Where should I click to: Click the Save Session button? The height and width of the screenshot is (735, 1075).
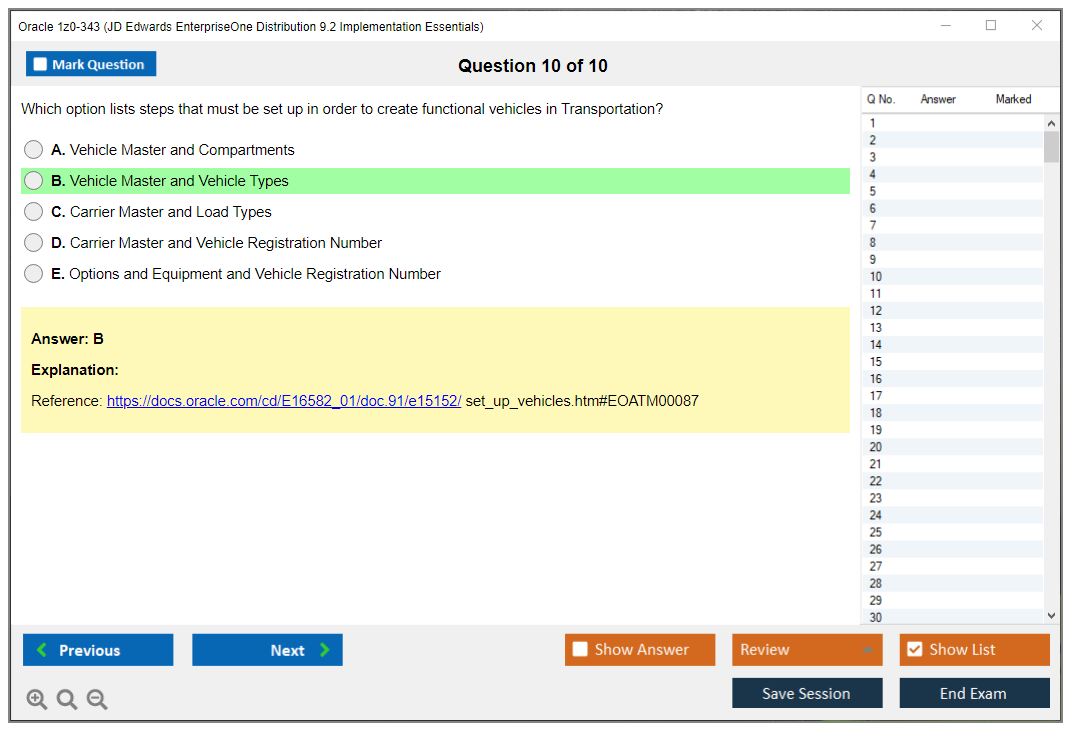tap(807, 693)
